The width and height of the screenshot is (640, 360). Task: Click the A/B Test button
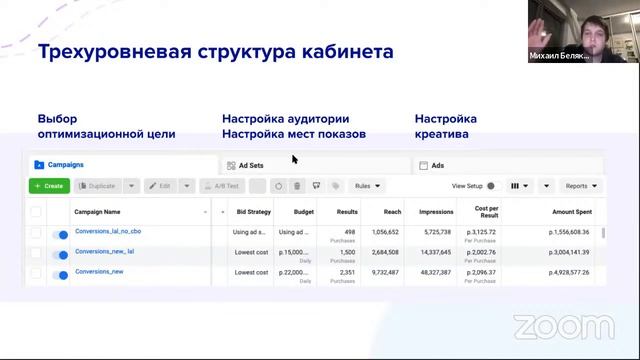pyautogui.click(x=222, y=186)
